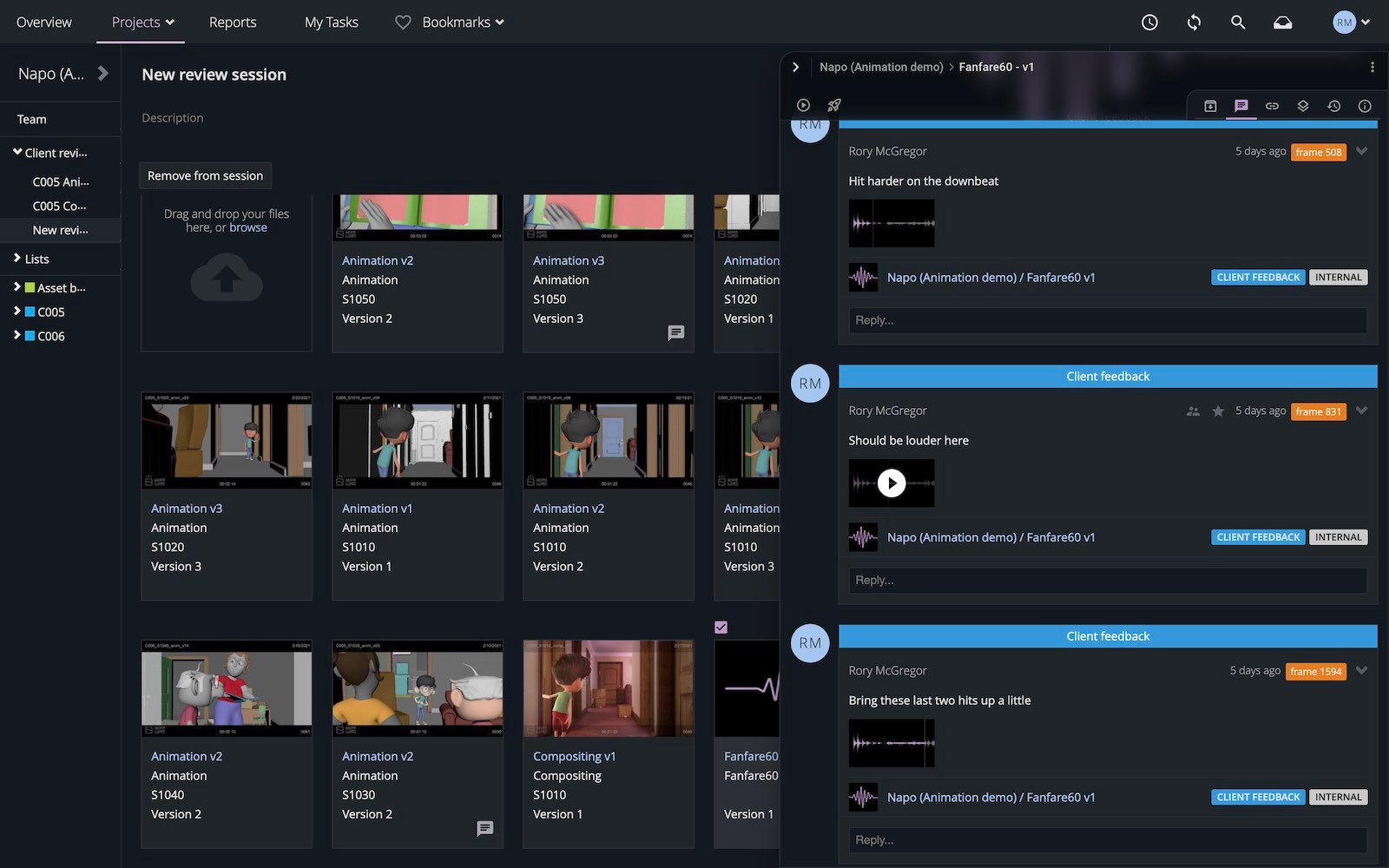
Task: Open the info tab icon in side panel
Action: point(1365,106)
